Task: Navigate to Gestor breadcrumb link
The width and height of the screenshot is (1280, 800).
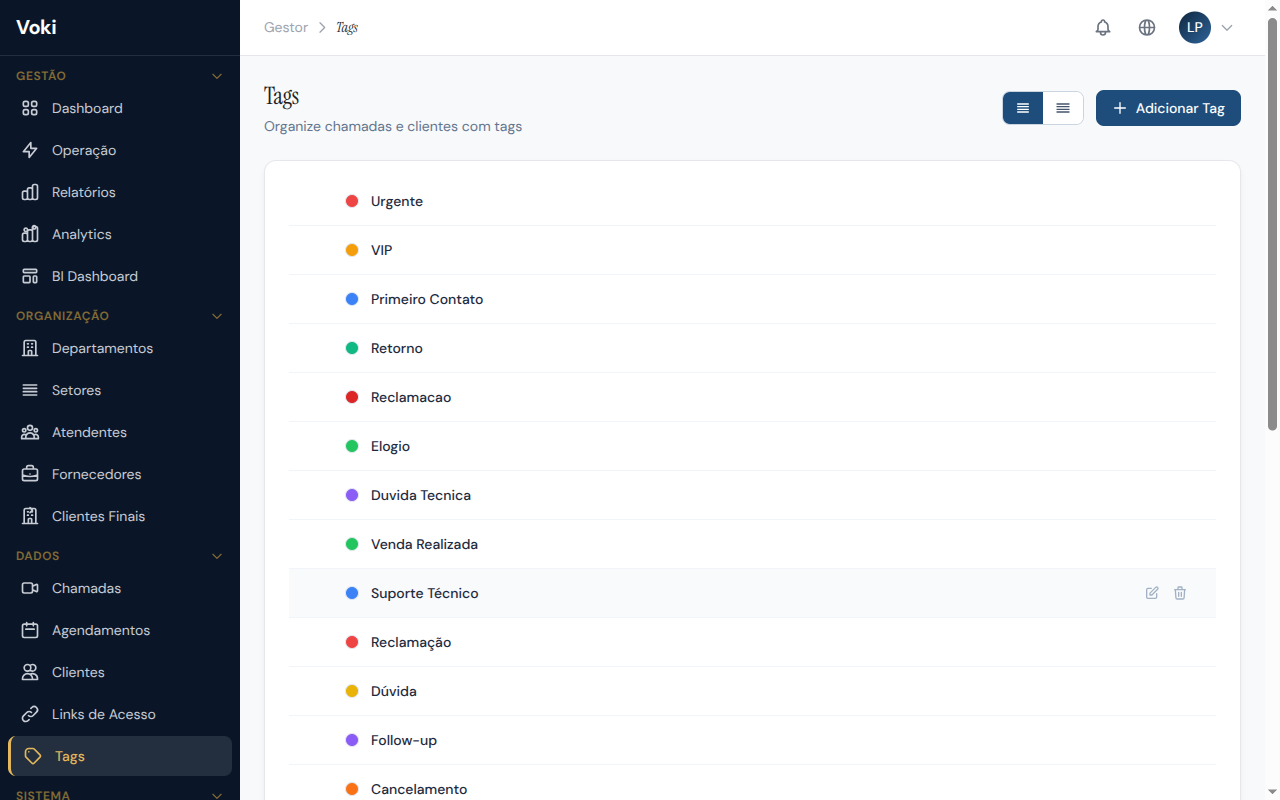Action: point(286,28)
